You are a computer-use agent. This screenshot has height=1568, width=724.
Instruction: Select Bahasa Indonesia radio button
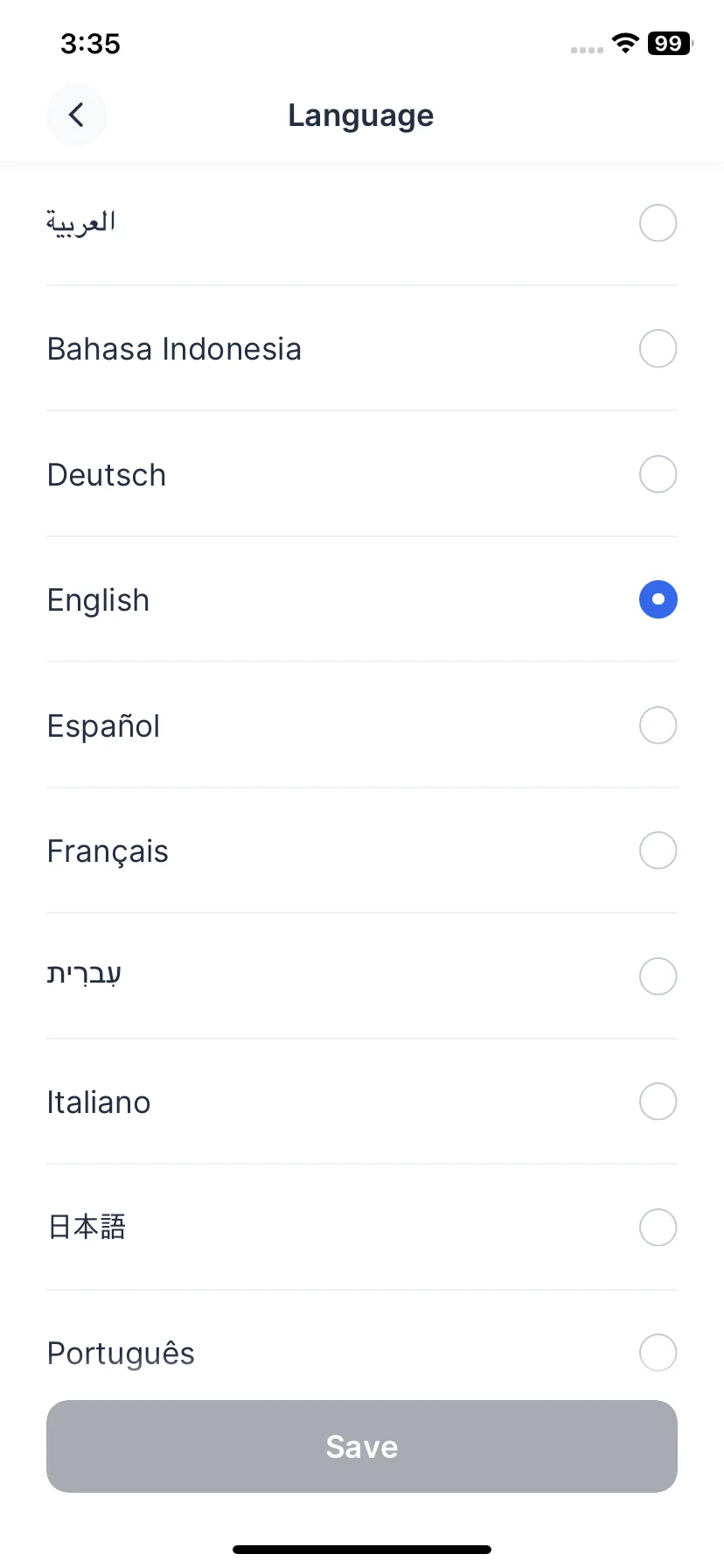click(x=658, y=348)
